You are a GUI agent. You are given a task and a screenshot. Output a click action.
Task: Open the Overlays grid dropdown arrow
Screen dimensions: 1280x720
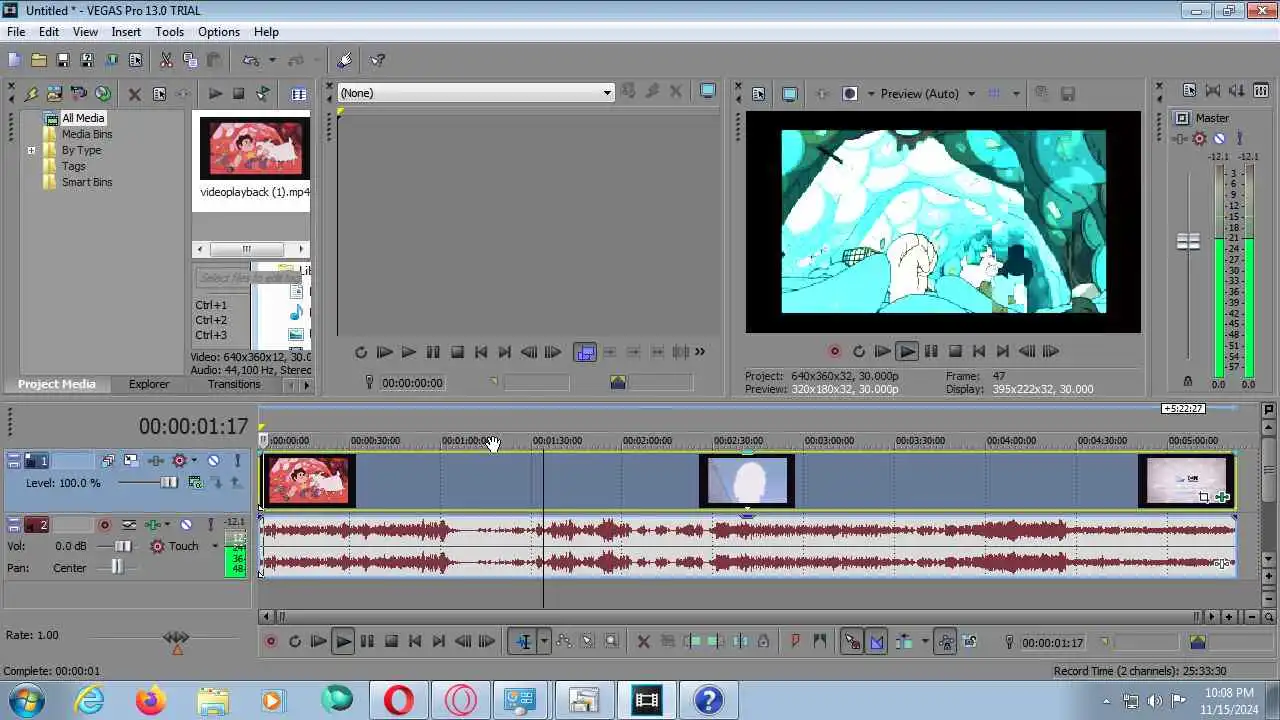click(1016, 94)
